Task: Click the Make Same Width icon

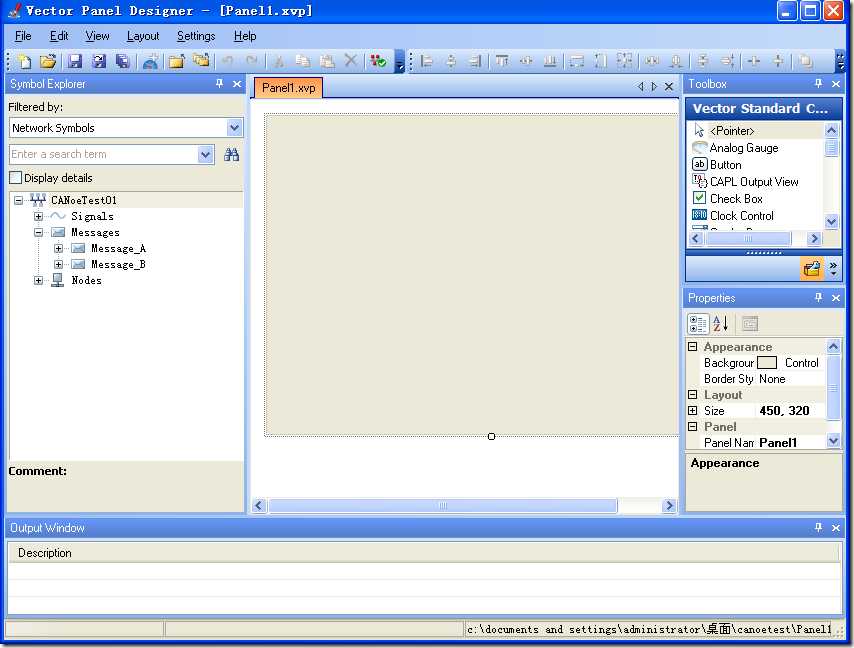Action: point(576,62)
